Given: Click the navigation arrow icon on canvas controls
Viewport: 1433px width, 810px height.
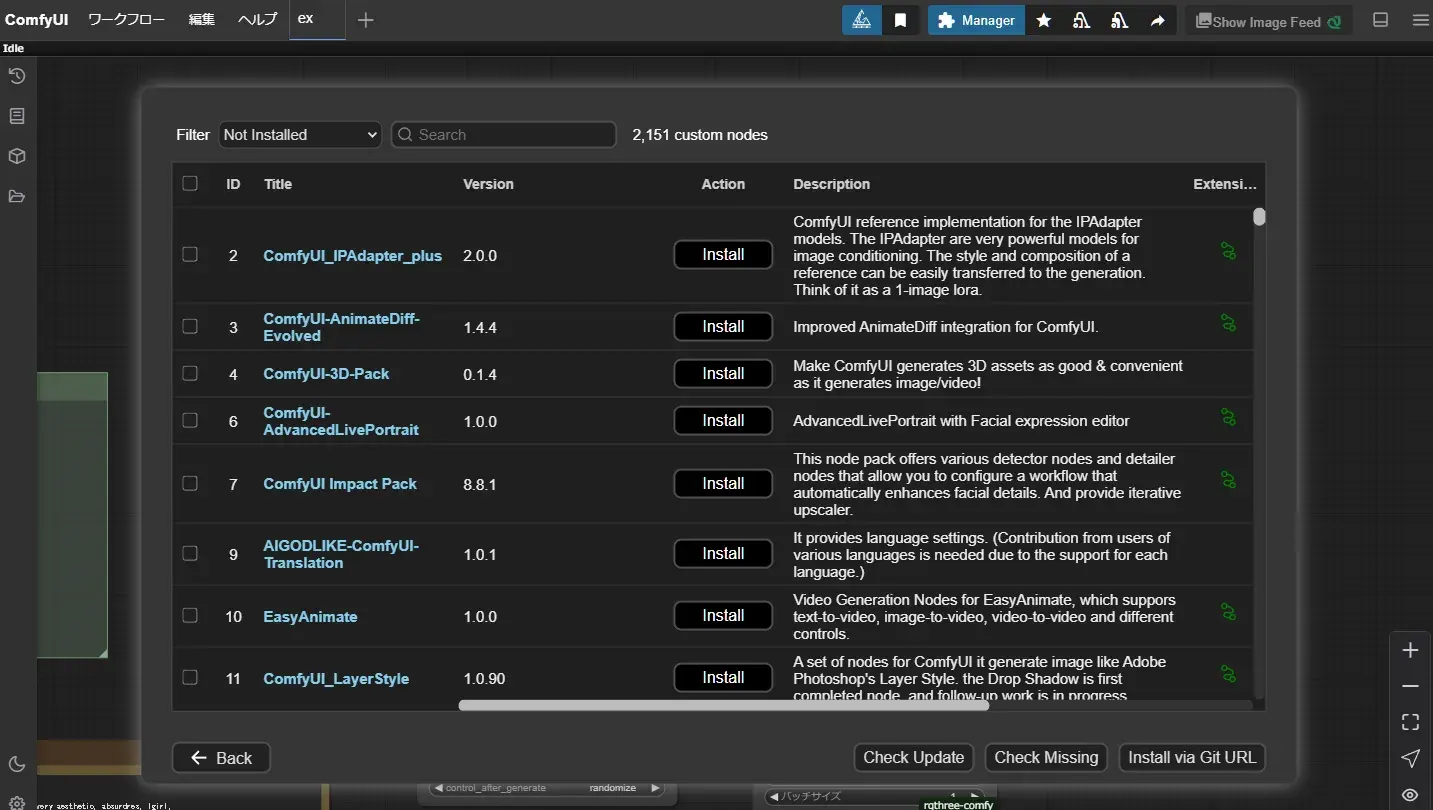Looking at the screenshot, I should (x=1410, y=758).
